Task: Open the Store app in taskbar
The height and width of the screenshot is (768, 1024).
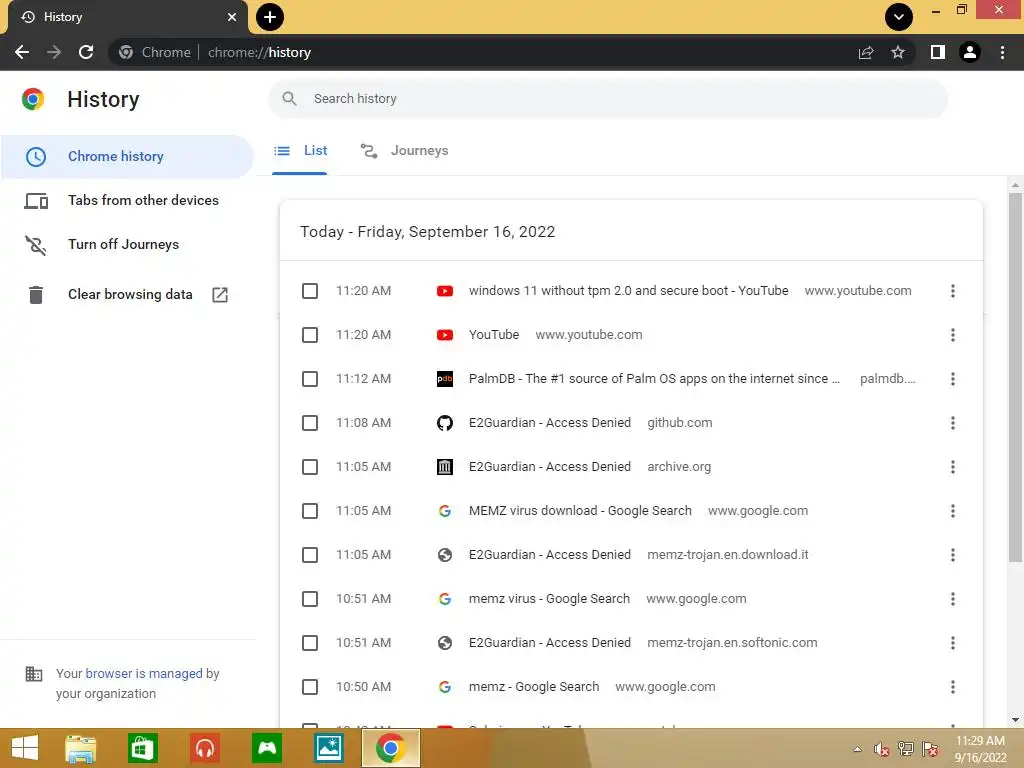Action: [142, 748]
